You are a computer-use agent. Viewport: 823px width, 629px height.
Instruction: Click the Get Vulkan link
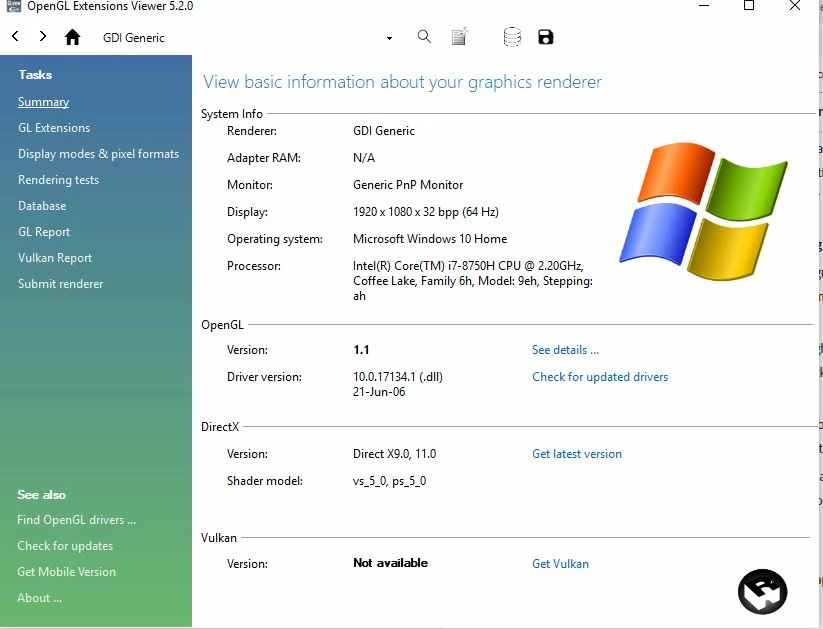(560, 563)
